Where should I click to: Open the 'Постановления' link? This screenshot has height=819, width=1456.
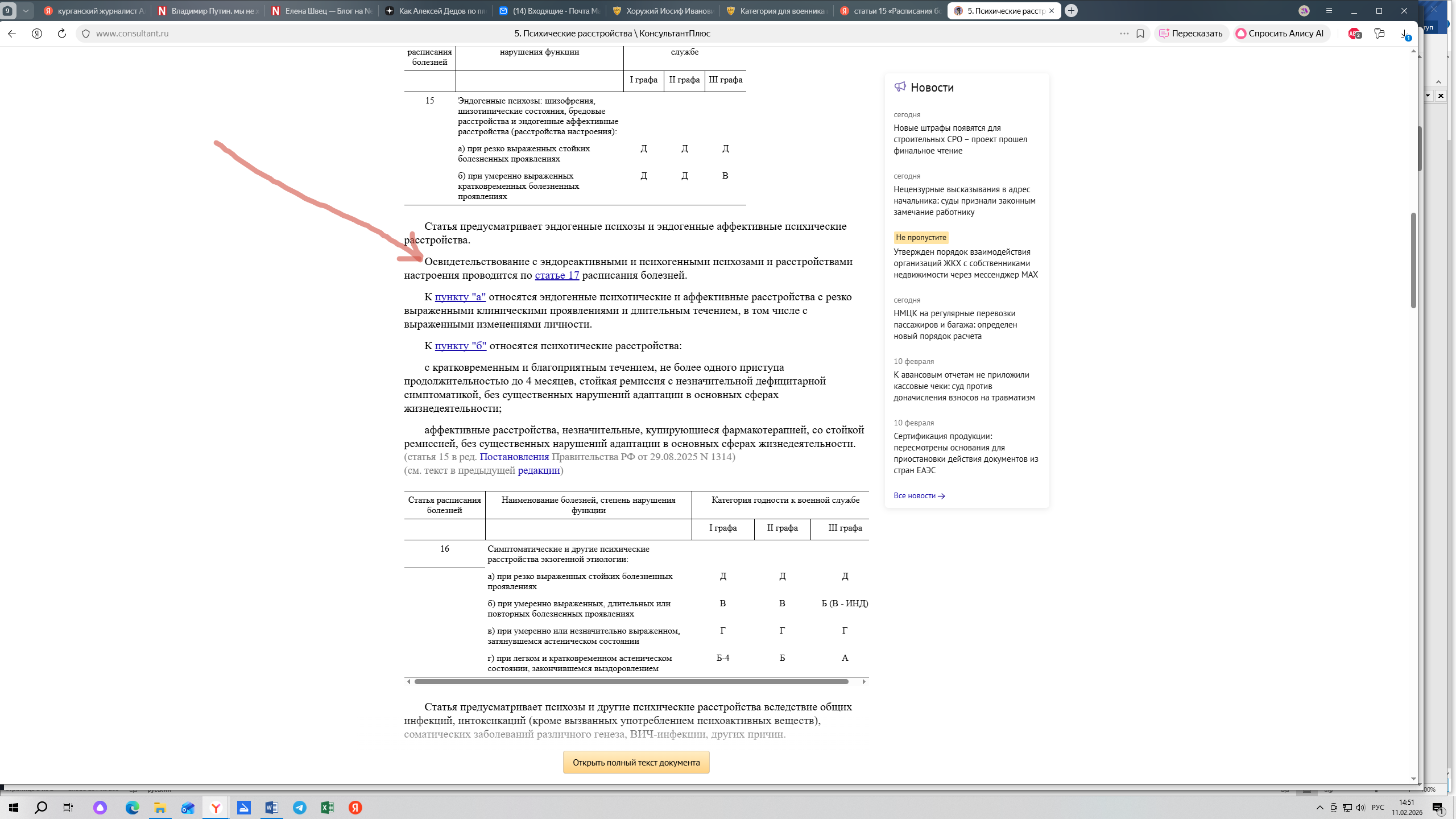click(514, 457)
